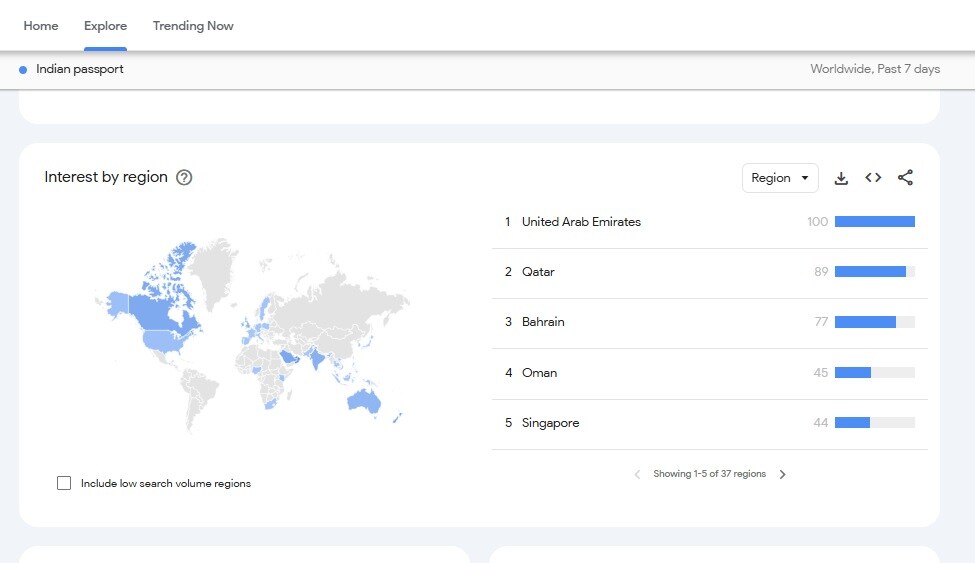The height and width of the screenshot is (563, 975).
Task: Go to next page of regions
Action: pyautogui.click(x=783, y=474)
